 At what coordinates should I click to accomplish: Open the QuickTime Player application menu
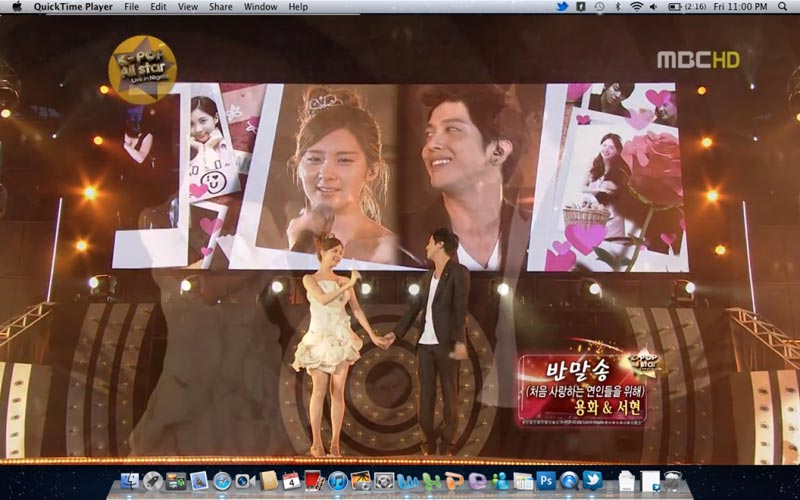pos(73,7)
